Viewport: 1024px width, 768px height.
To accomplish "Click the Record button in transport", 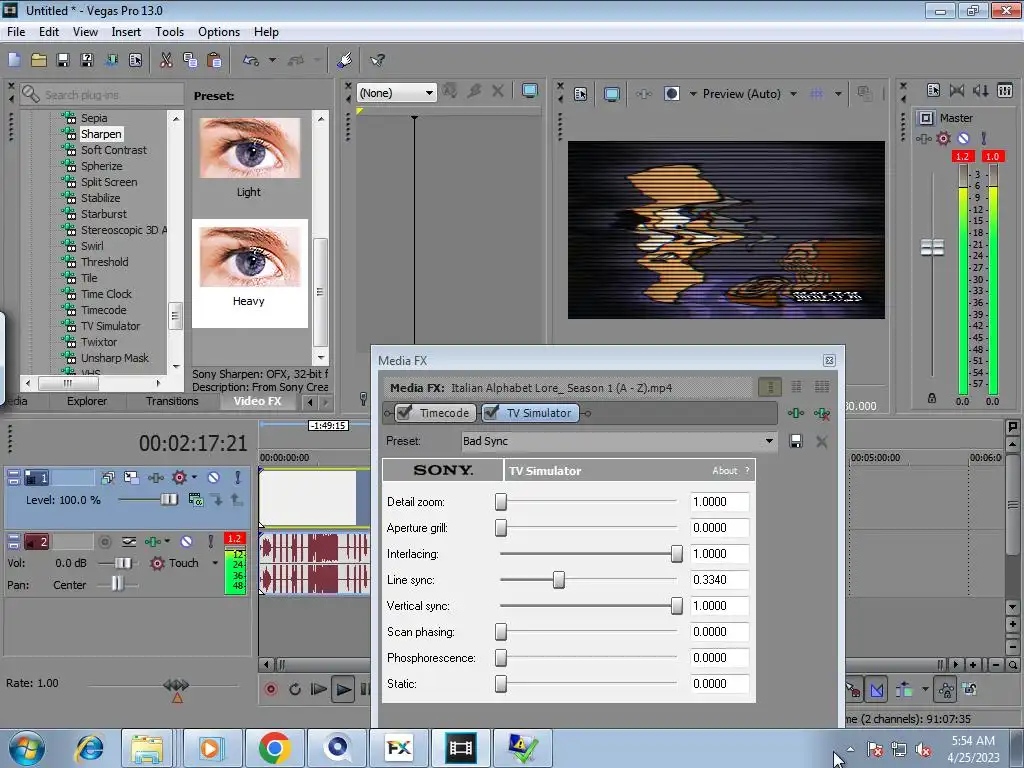I will tap(271, 689).
